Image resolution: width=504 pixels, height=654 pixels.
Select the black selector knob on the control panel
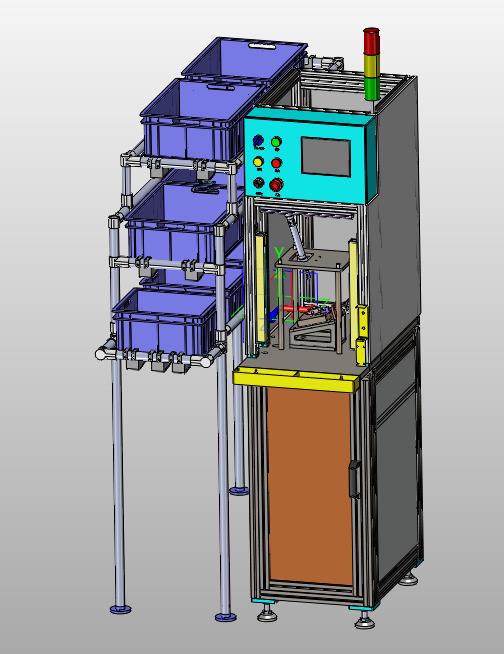259,183
